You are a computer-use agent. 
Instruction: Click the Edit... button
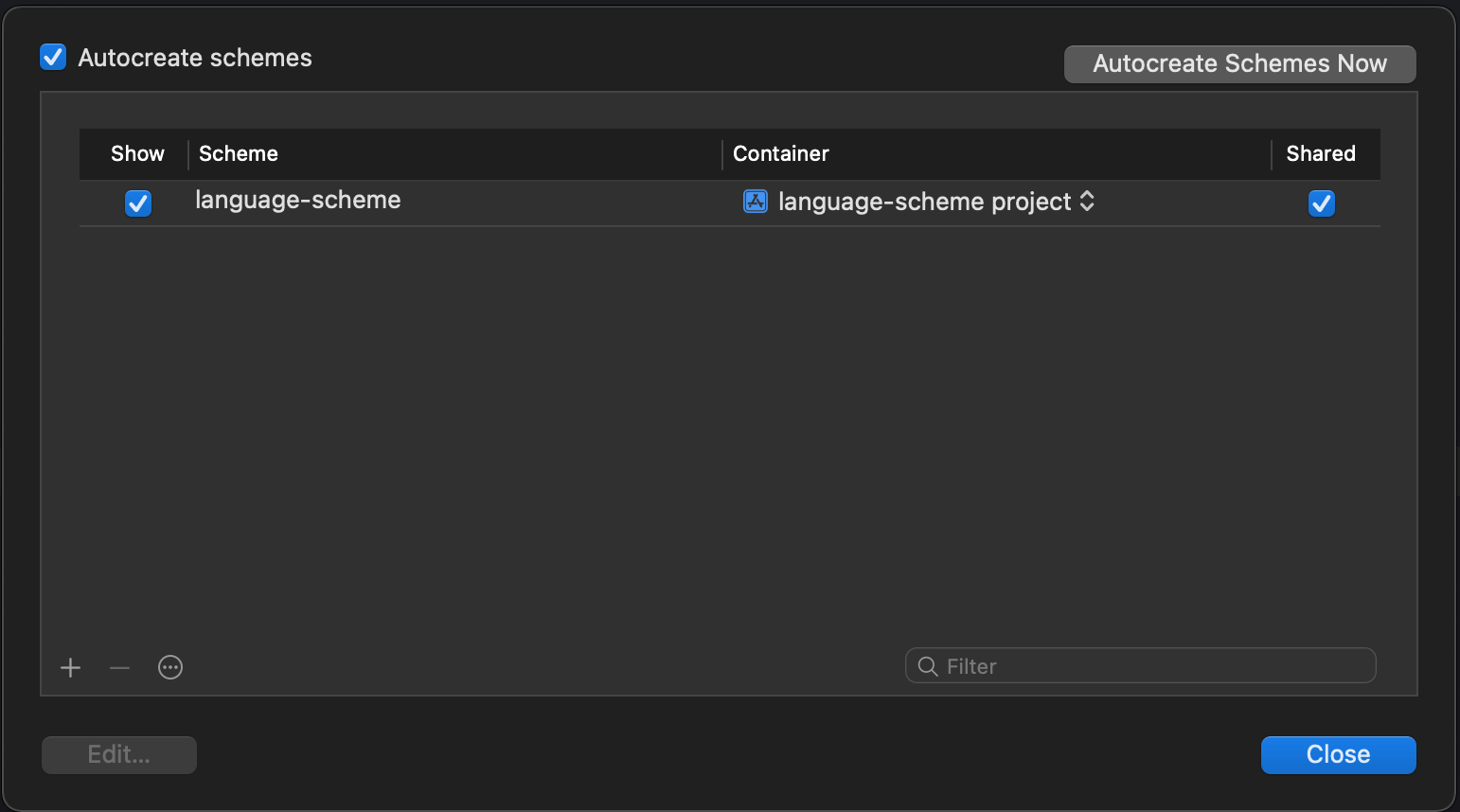(119, 755)
